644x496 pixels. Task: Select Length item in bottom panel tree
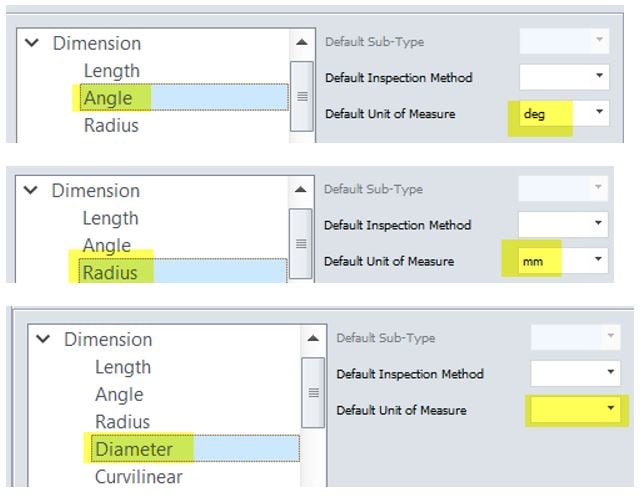[x=123, y=367]
